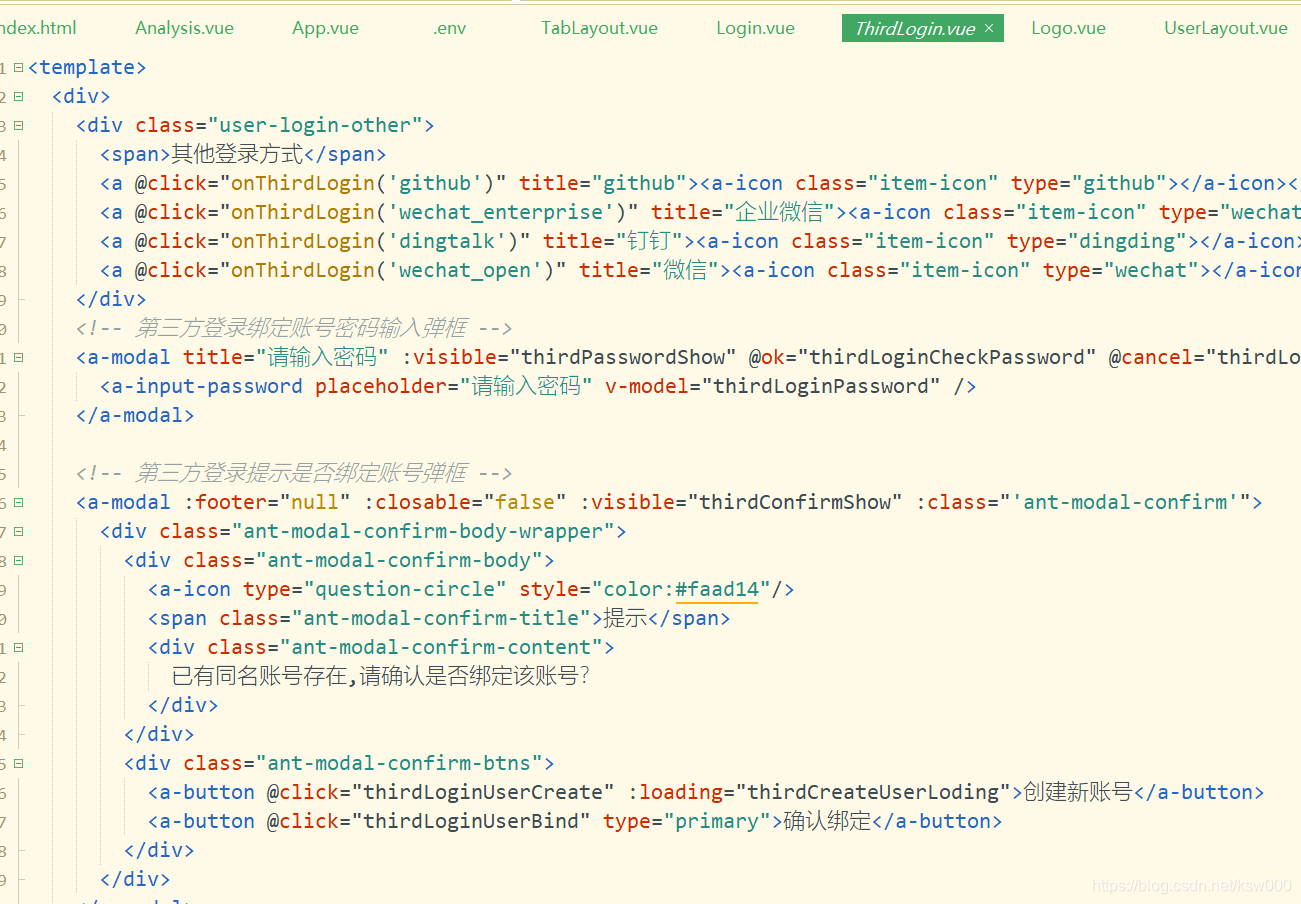Switch to the .env file tab
This screenshot has width=1301, height=904.
[450, 28]
